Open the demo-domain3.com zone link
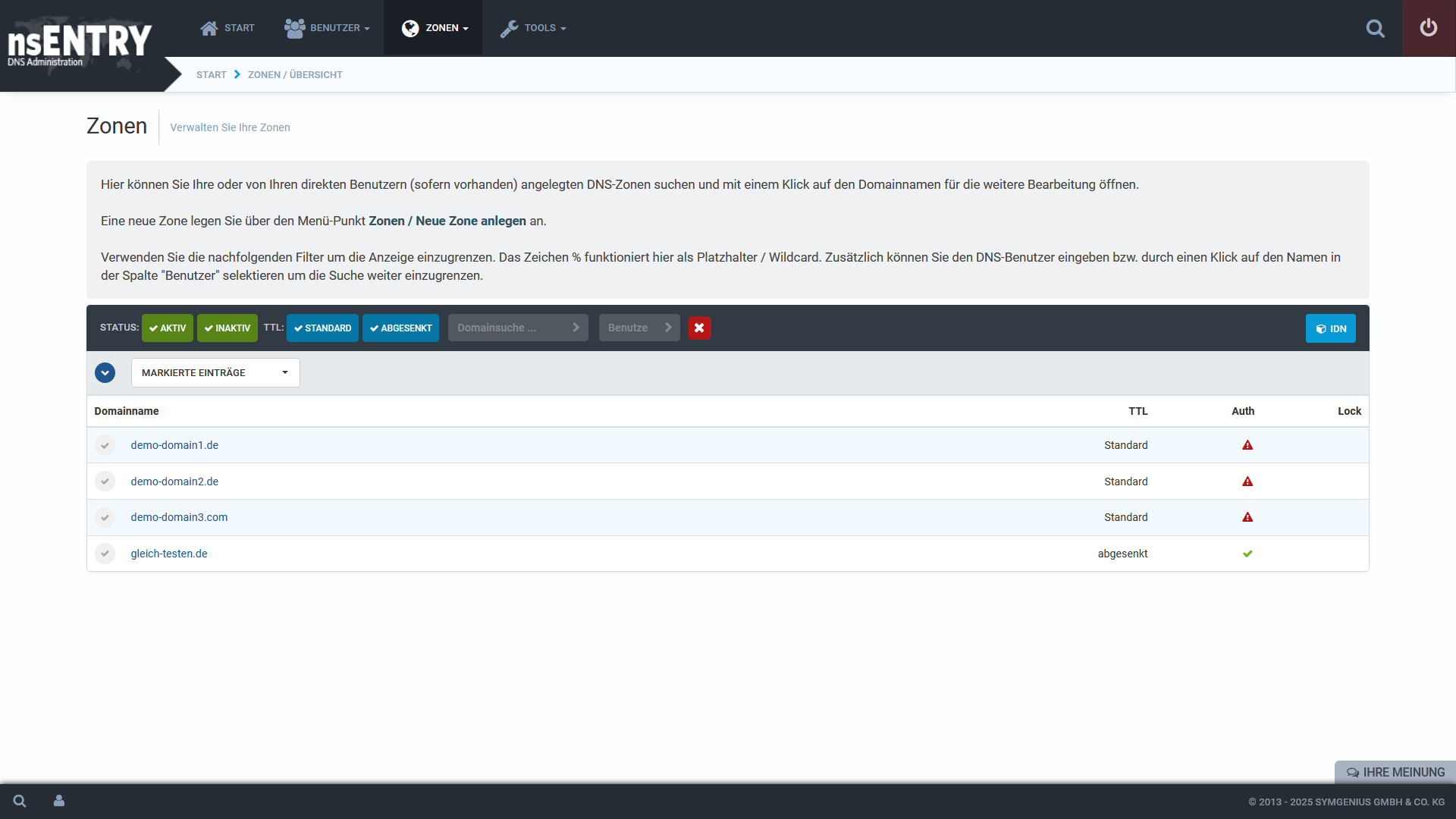Screen dimensions: 1456x819 (179, 517)
